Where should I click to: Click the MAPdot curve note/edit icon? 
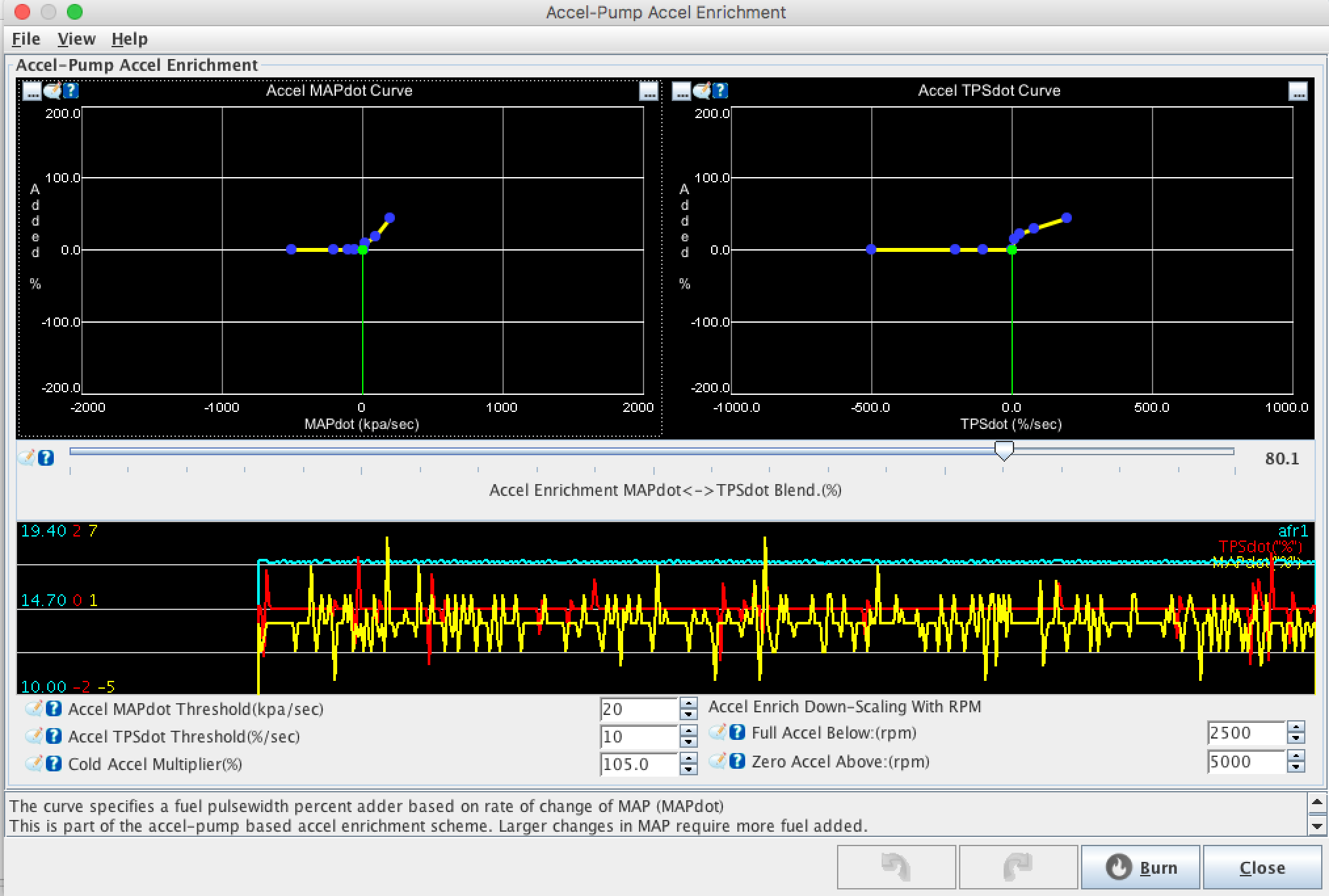(52, 91)
